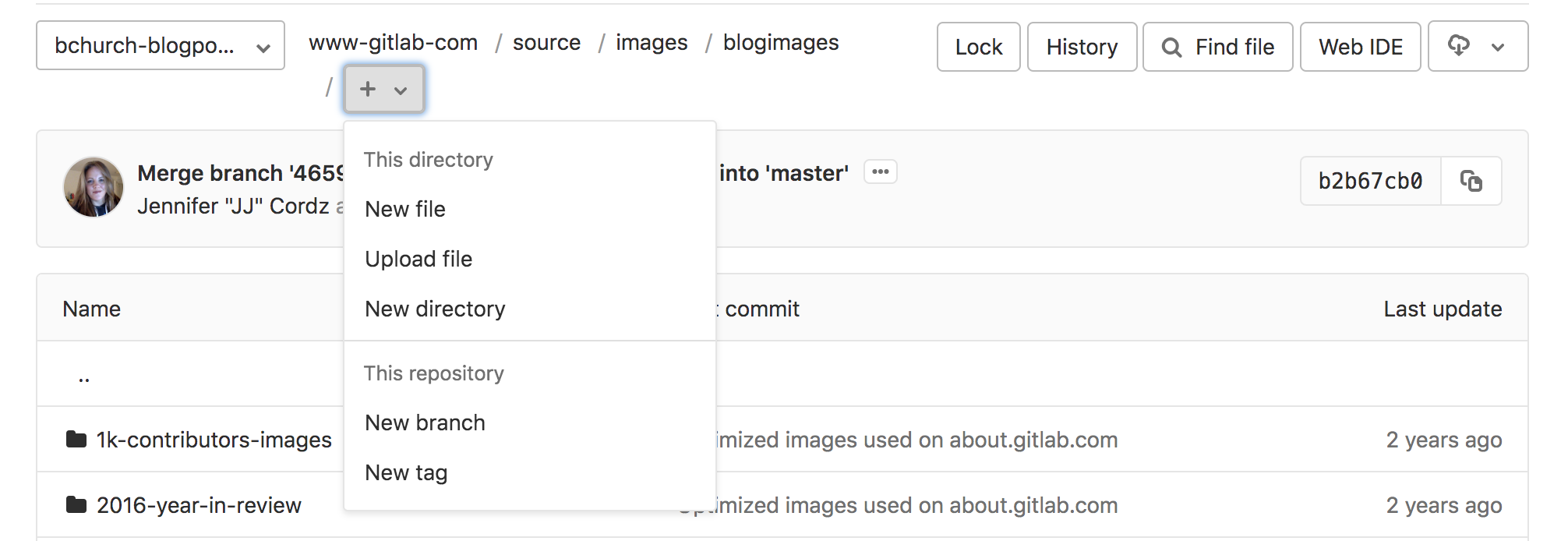Click Find file with magnifier icon
The width and height of the screenshot is (1568, 541).
[1218, 47]
